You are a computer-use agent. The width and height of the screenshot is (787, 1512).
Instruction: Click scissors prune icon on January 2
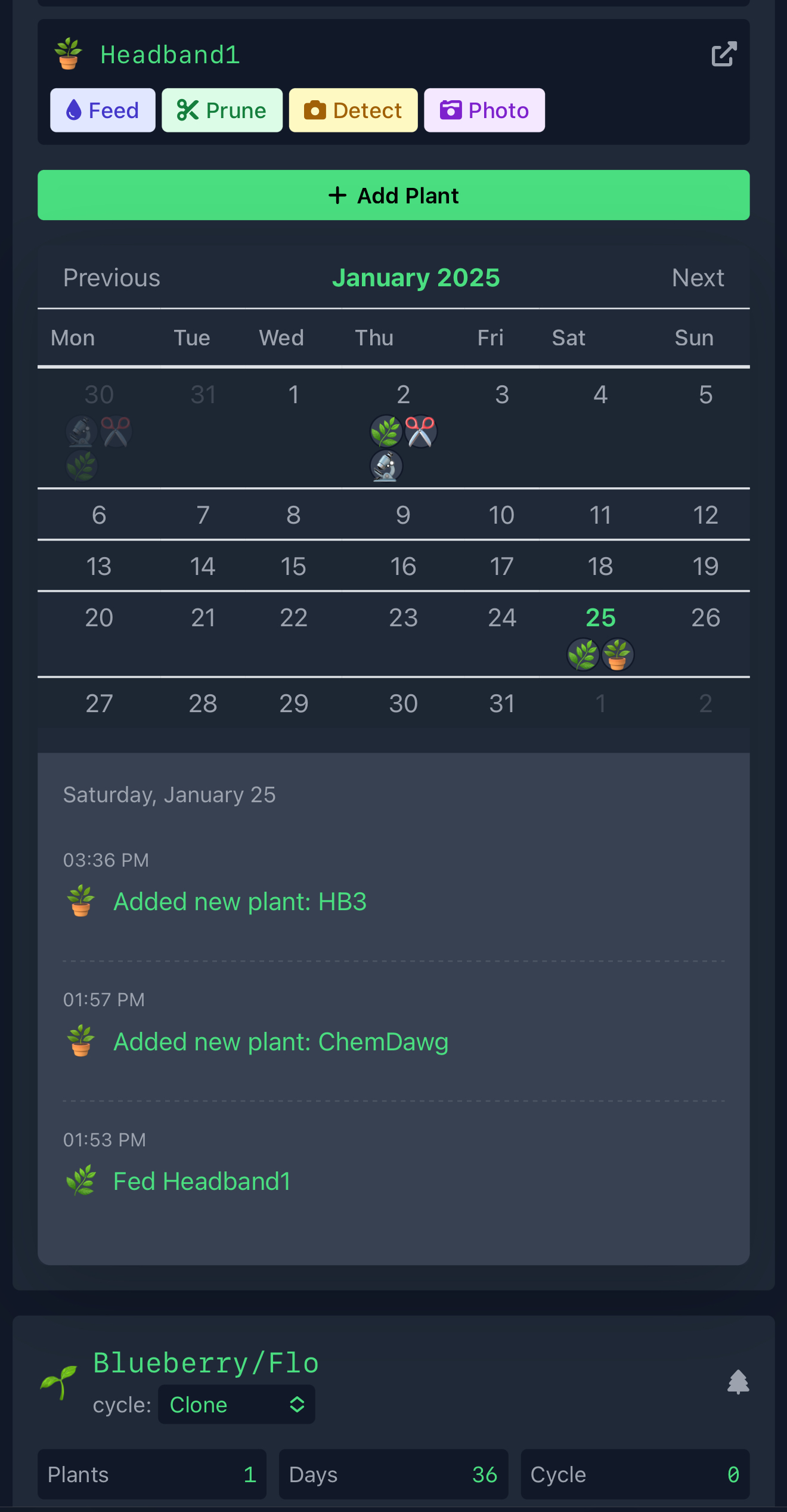click(420, 431)
